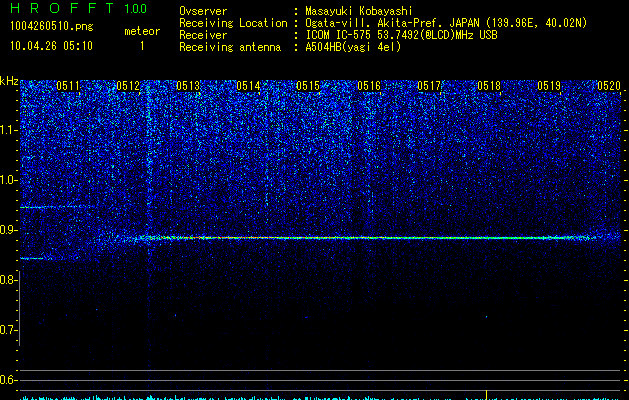Select version number 1.0.0
This screenshot has width=629, height=400.
(135, 9)
